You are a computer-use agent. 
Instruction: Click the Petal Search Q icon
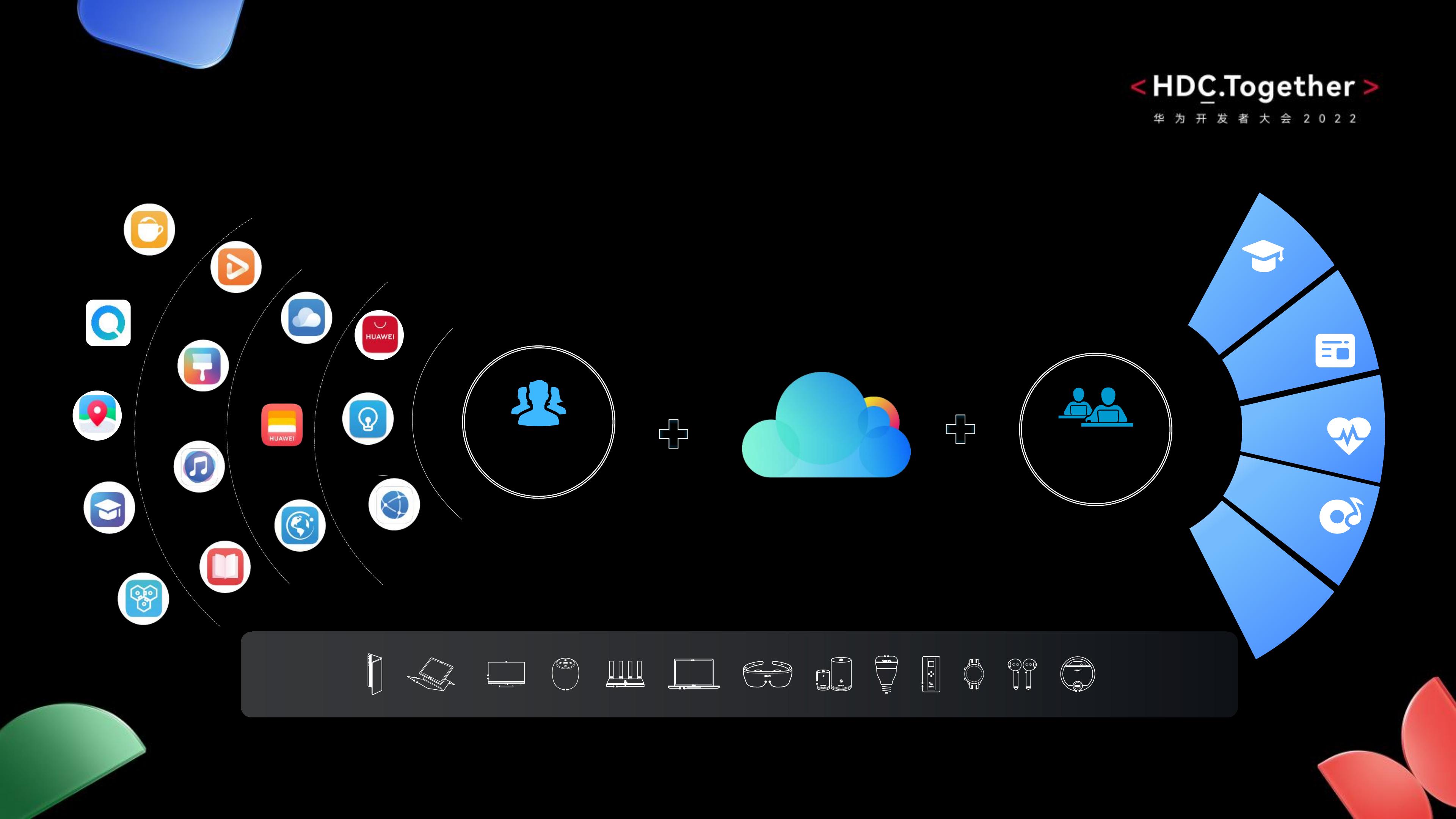coord(108,323)
